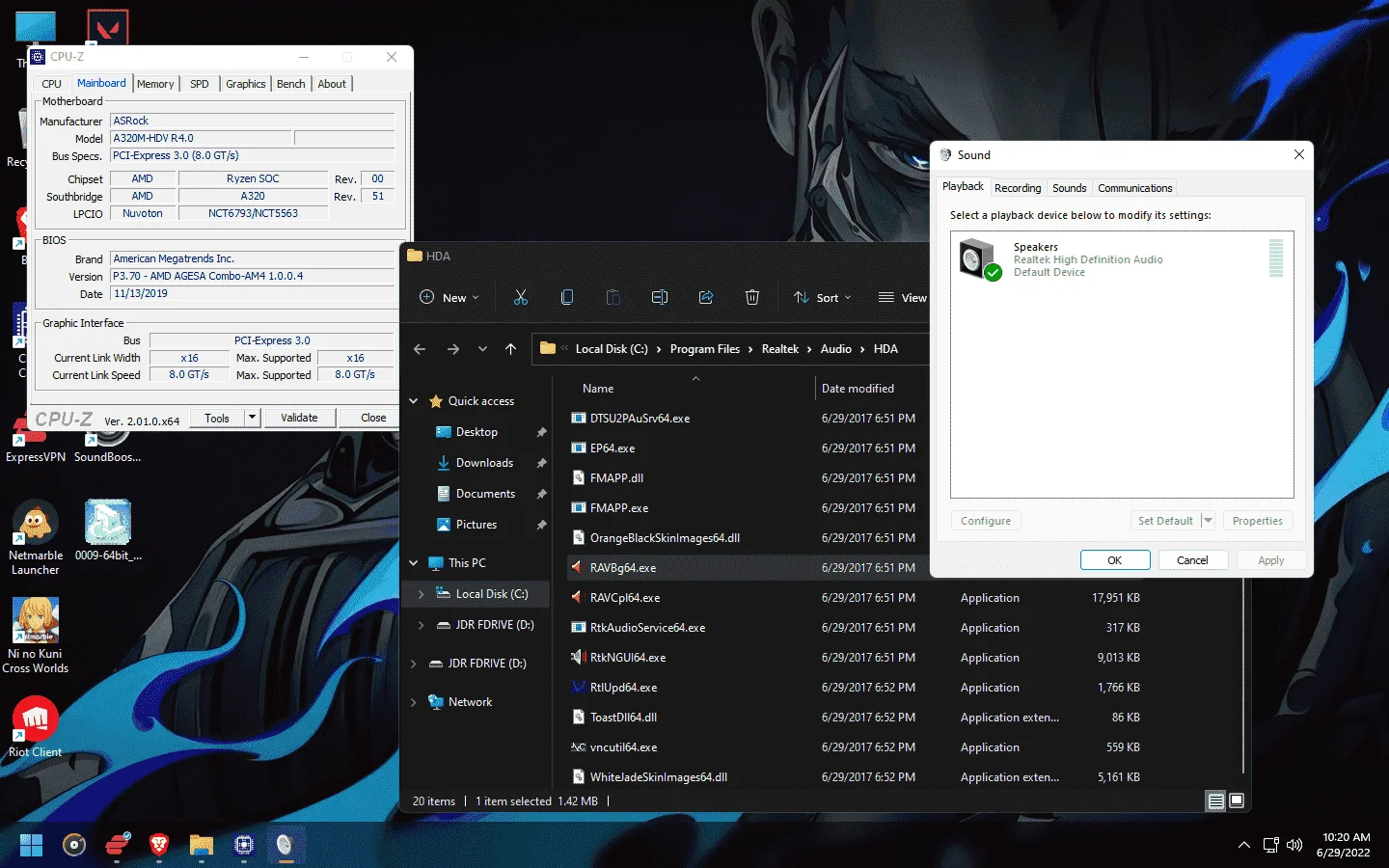Open the network icon in system tray
Viewport: 1389px width, 868px height.
pyautogui.click(x=1271, y=845)
